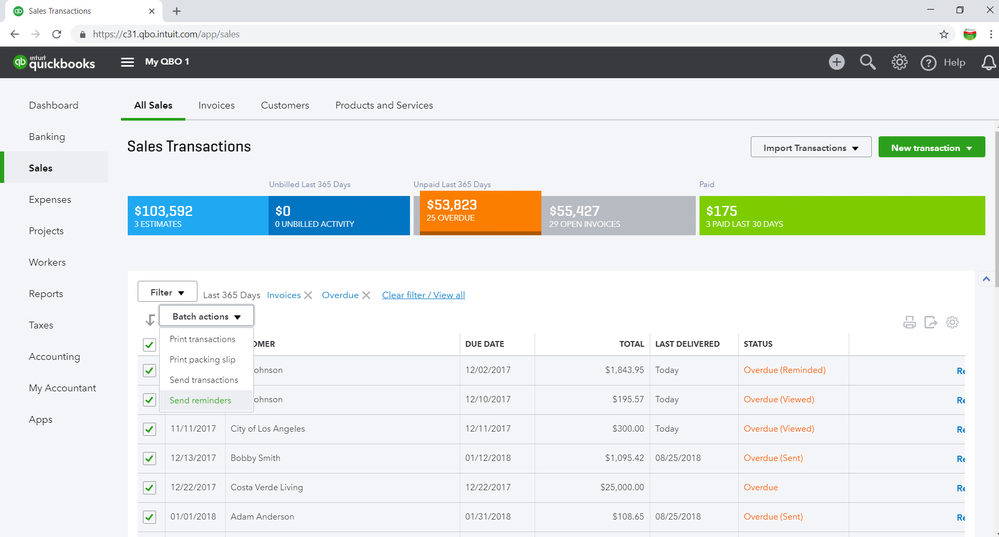
Task: Click the search magnifier icon
Action: point(868,62)
